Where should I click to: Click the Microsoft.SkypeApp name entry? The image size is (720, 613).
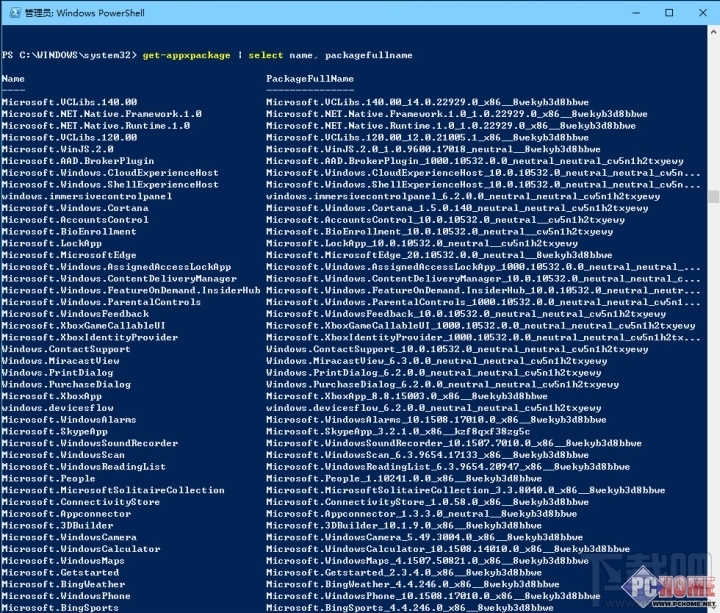pyautogui.click(x=54, y=431)
